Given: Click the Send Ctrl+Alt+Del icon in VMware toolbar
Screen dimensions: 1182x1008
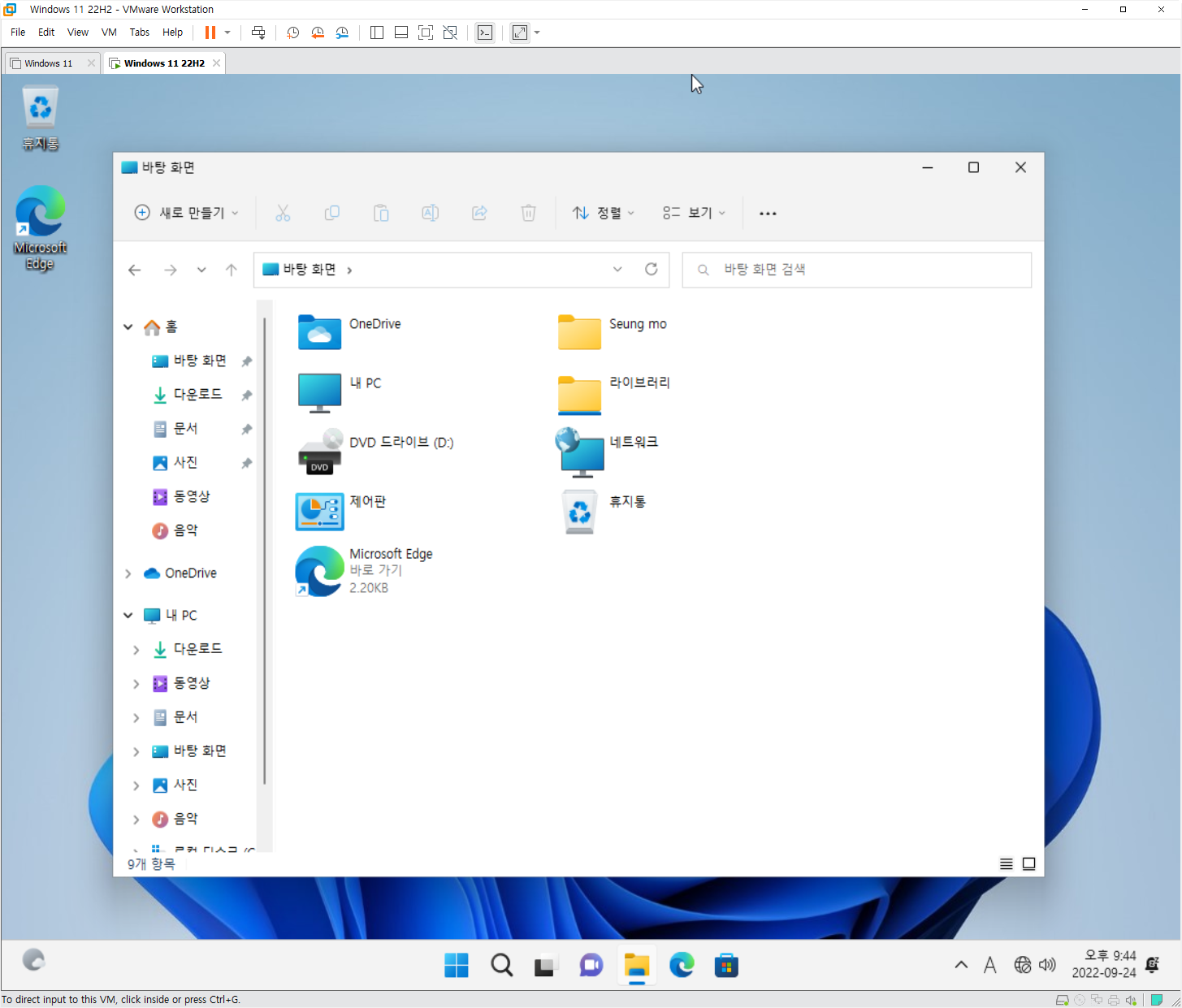Looking at the screenshot, I should pos(258,32).
